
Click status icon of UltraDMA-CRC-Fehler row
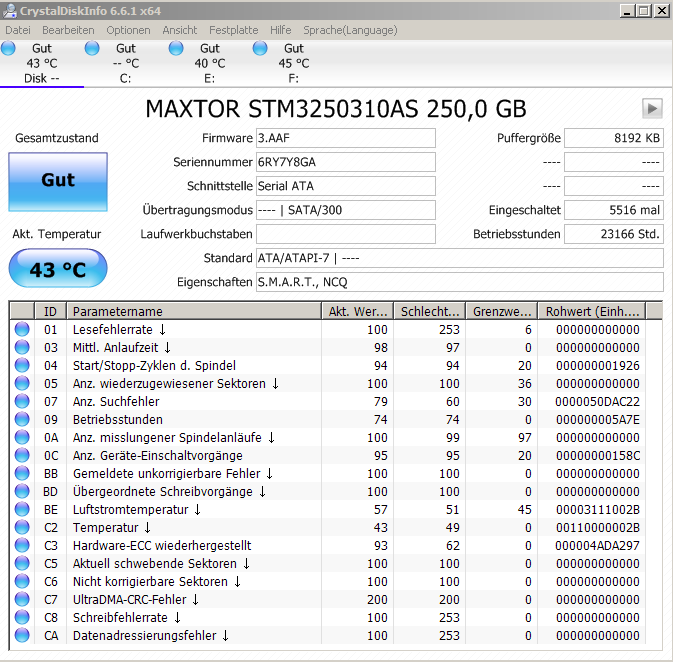click(22, 600)
